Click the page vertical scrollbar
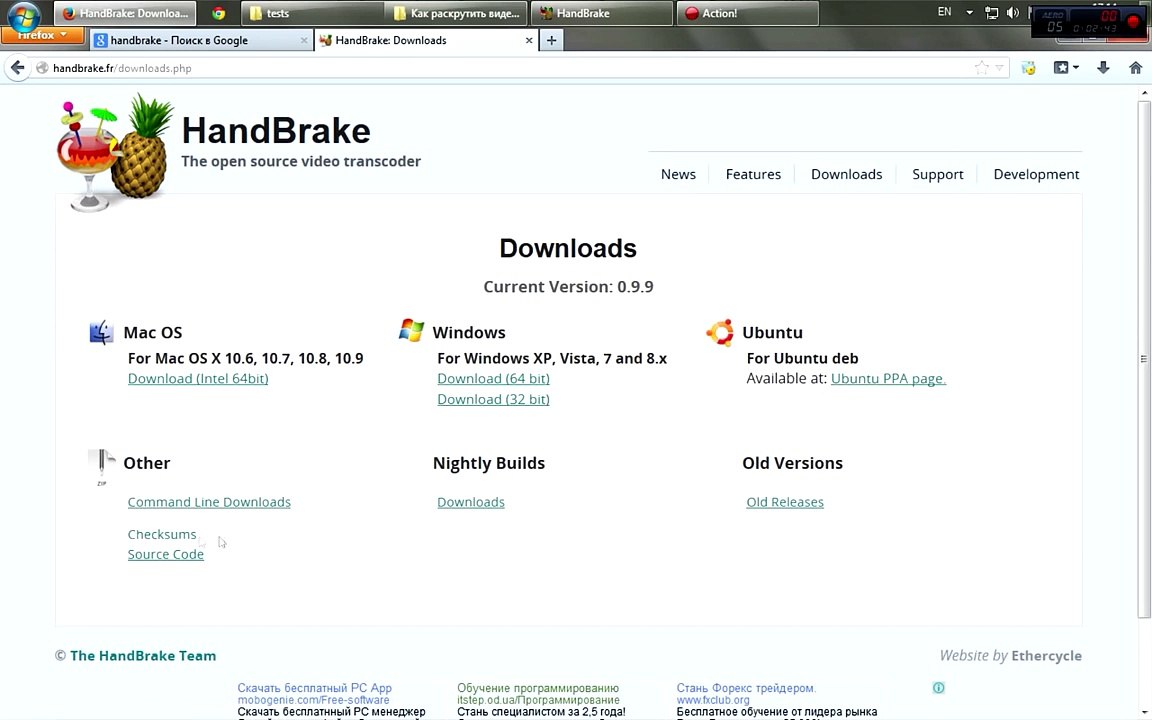 click(x=1144, y=359)
